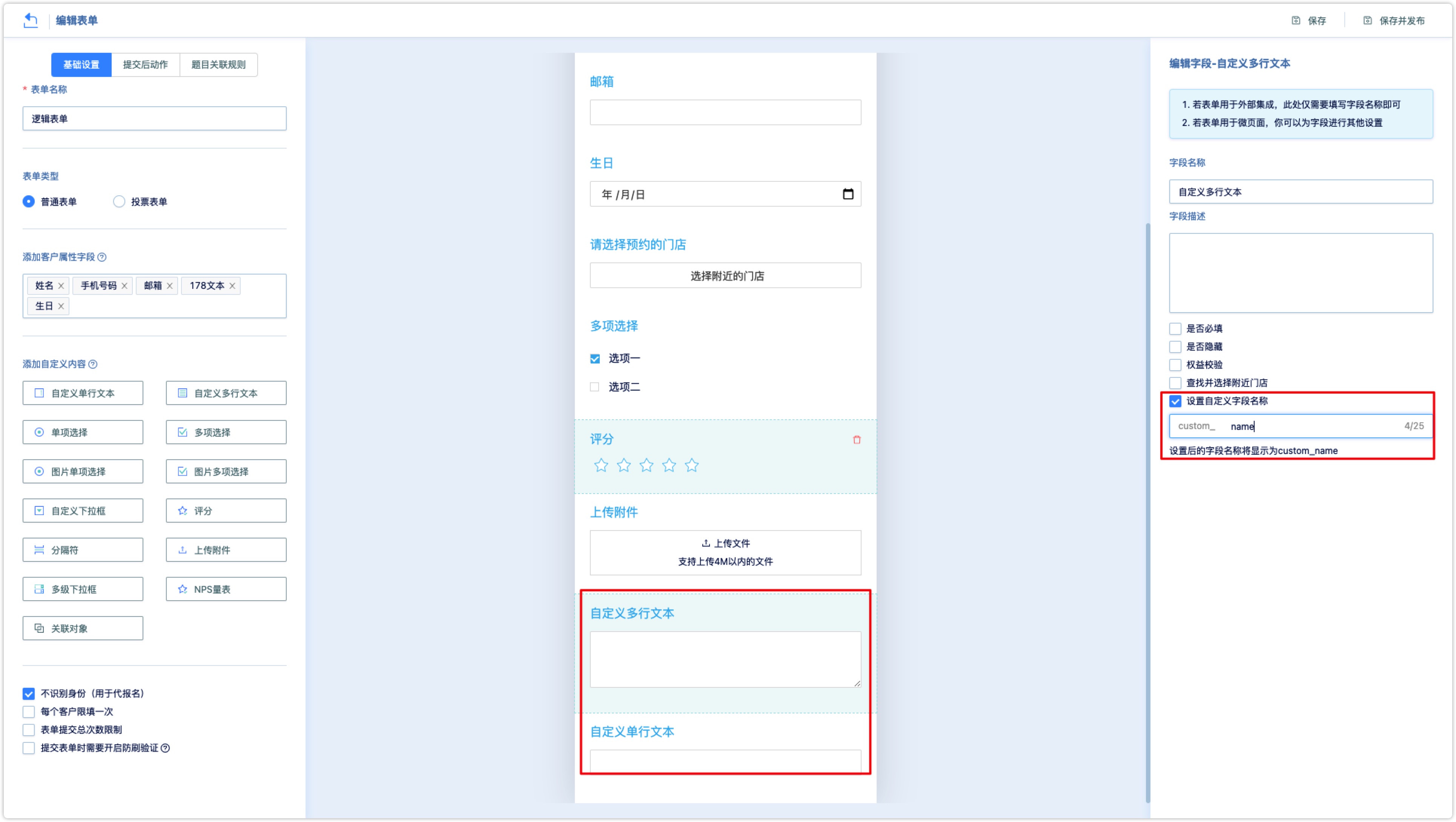
Task: Remove the 邮箱 tag via its X
Action: tap(170, 286)
